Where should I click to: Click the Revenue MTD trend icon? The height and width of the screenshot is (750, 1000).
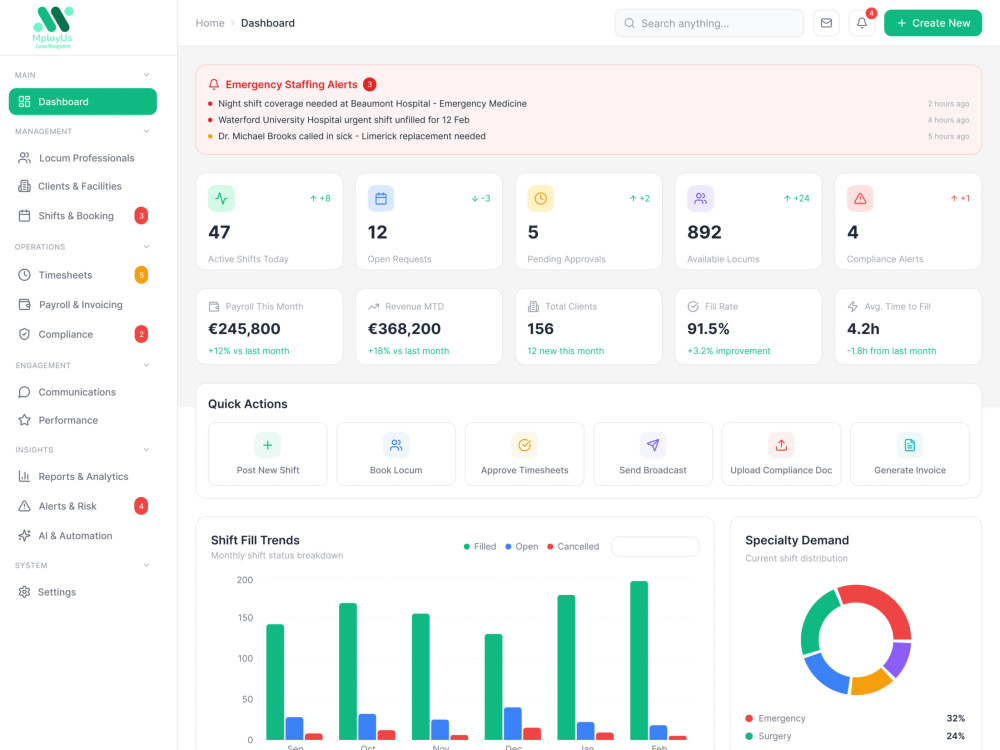coord(374,307)
